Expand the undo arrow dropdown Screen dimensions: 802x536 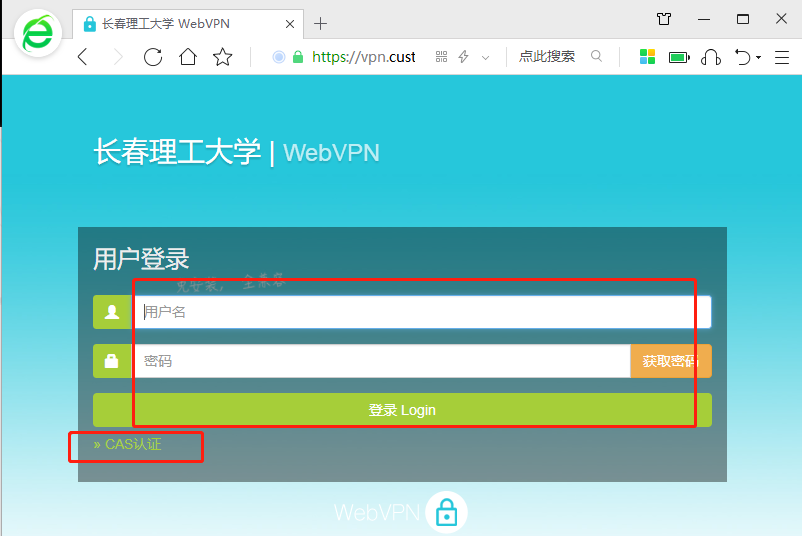[x=759, y=57]
